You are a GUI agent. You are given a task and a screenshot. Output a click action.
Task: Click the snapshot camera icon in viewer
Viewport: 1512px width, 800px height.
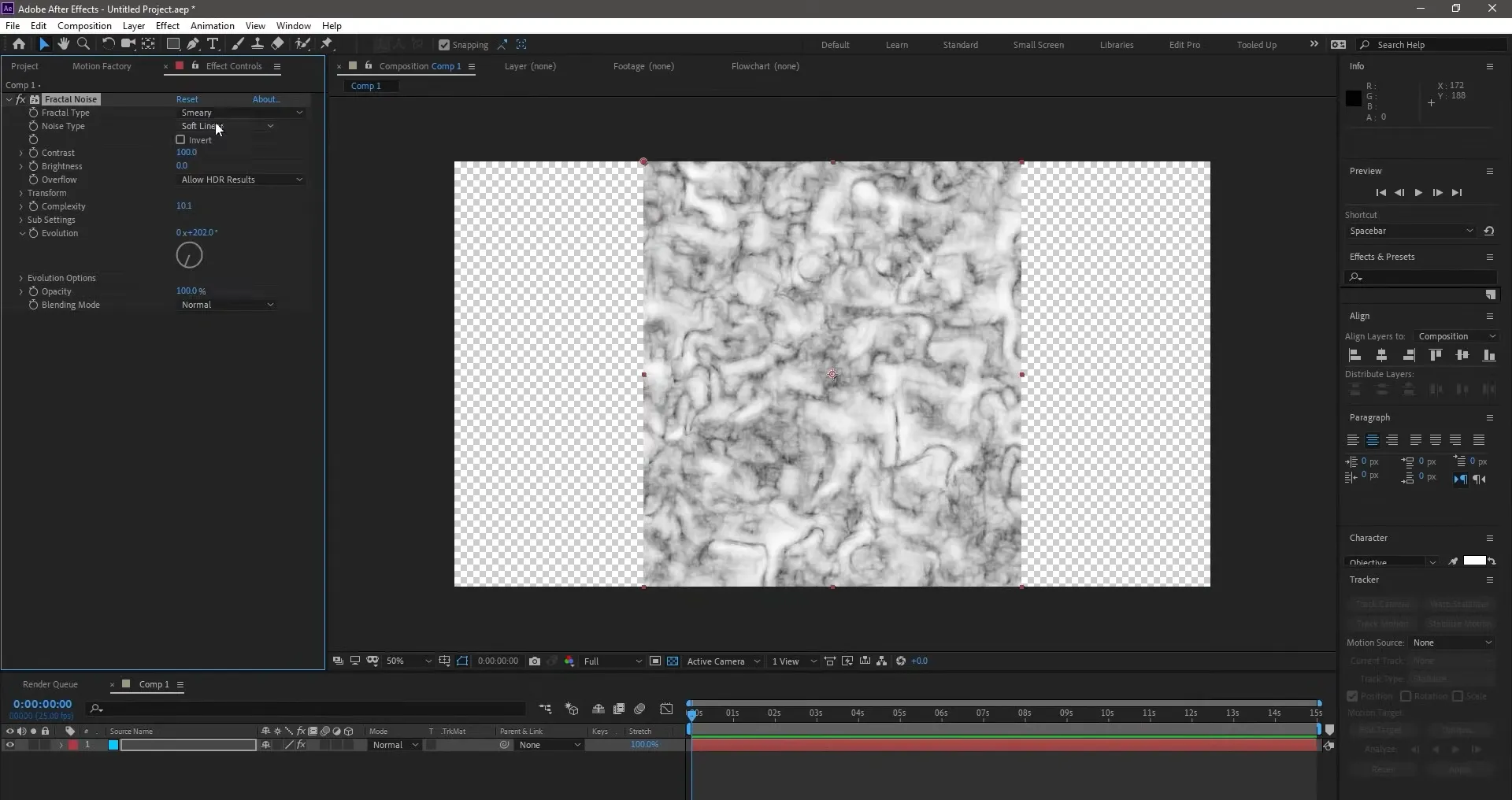[x=535, y=661]
